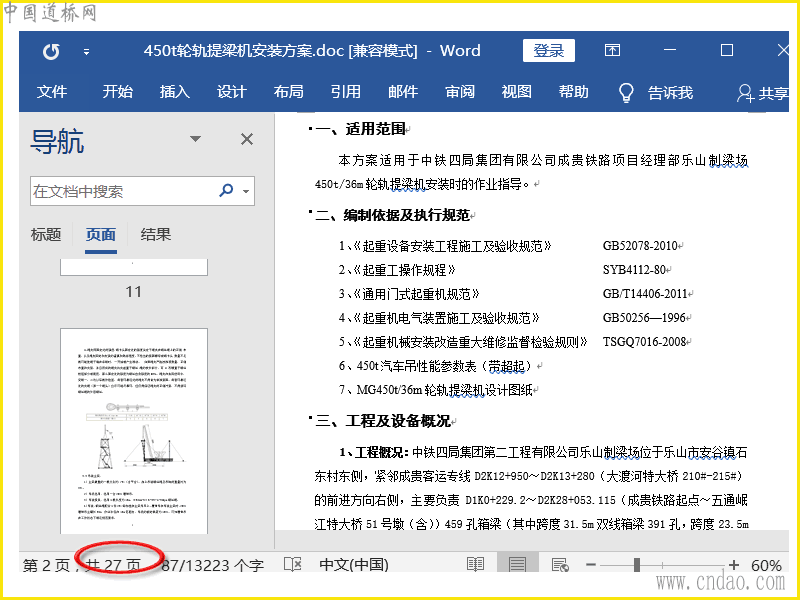Switch to the 结果 navigation tab
The width and height of the screenshot is (800, 600).
pos(156,235)
